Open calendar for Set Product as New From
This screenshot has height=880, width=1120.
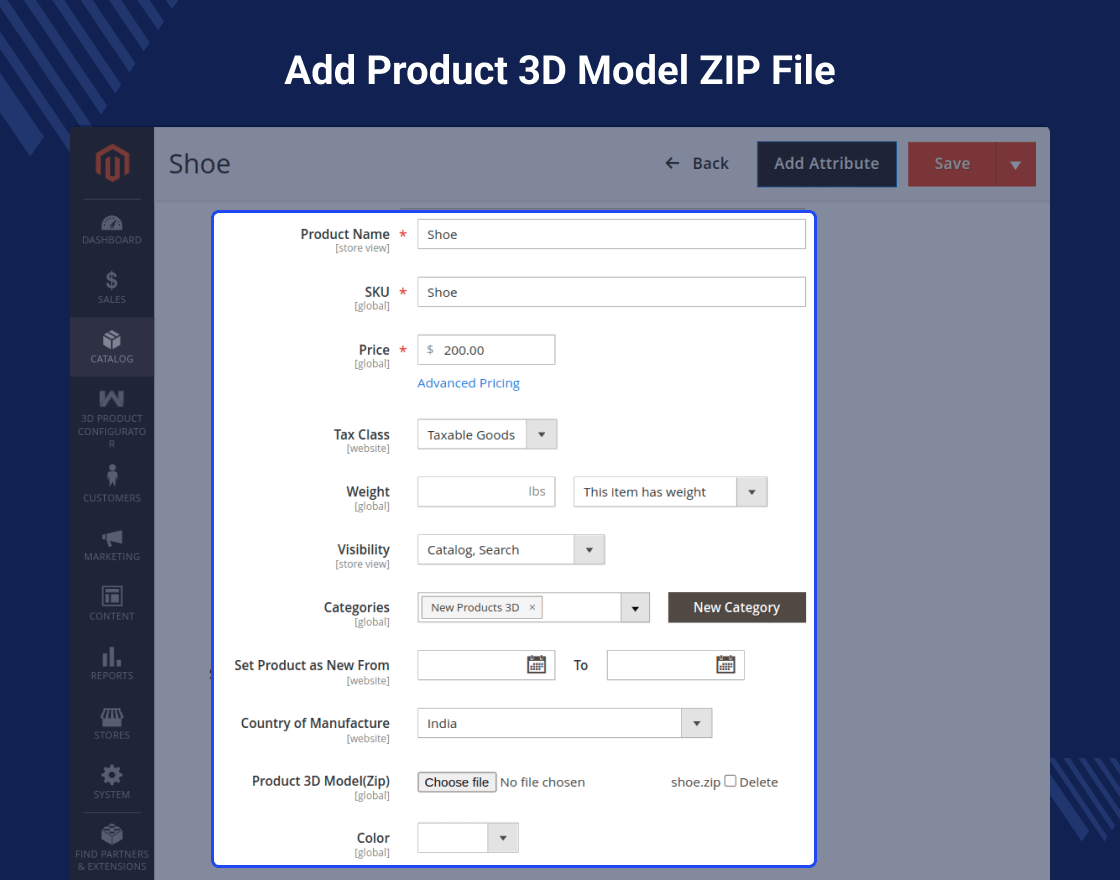pos(536,665)
